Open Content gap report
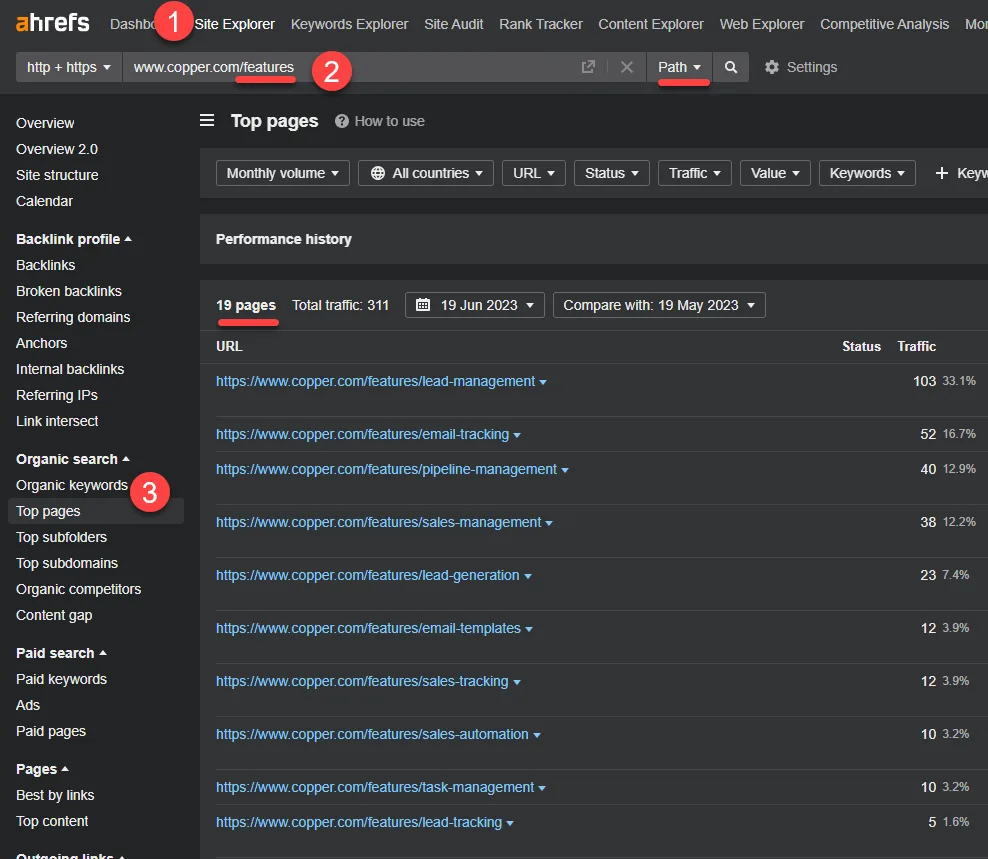Image resolution: width=988 pixels, height=859 pixels. [x=54, y=614]
